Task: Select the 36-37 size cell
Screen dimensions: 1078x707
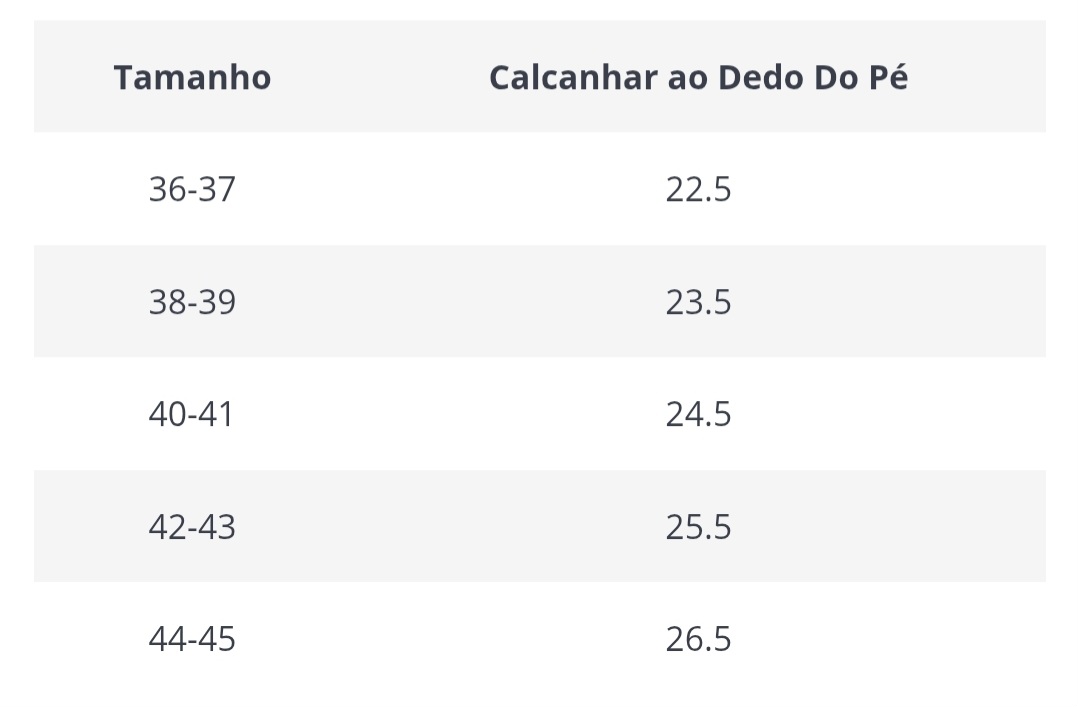Action: click(192, 189)
